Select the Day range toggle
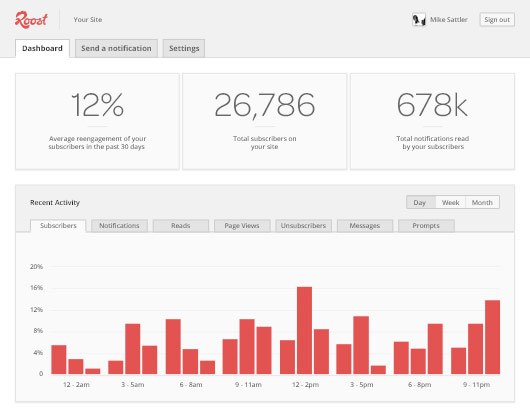Screen dimensions: 530x419 tap(421, 202)
